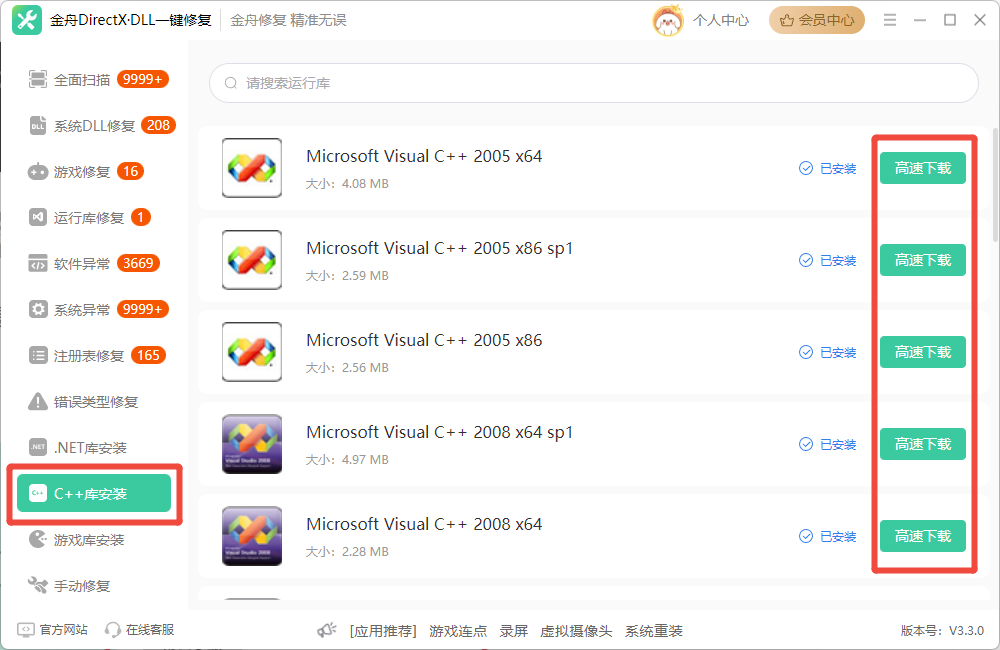Open the hamburger menu icon

pyautogui.click(x=890, y=20)
